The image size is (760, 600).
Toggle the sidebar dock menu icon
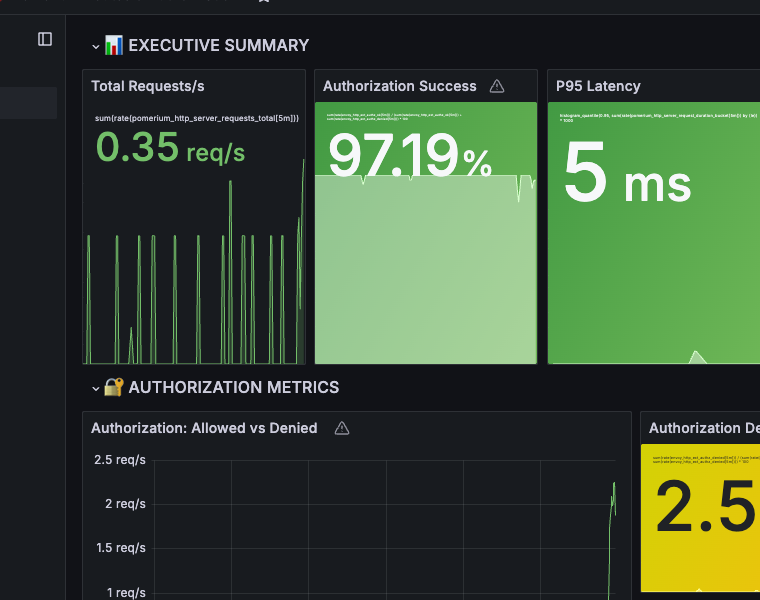[45, 39]
